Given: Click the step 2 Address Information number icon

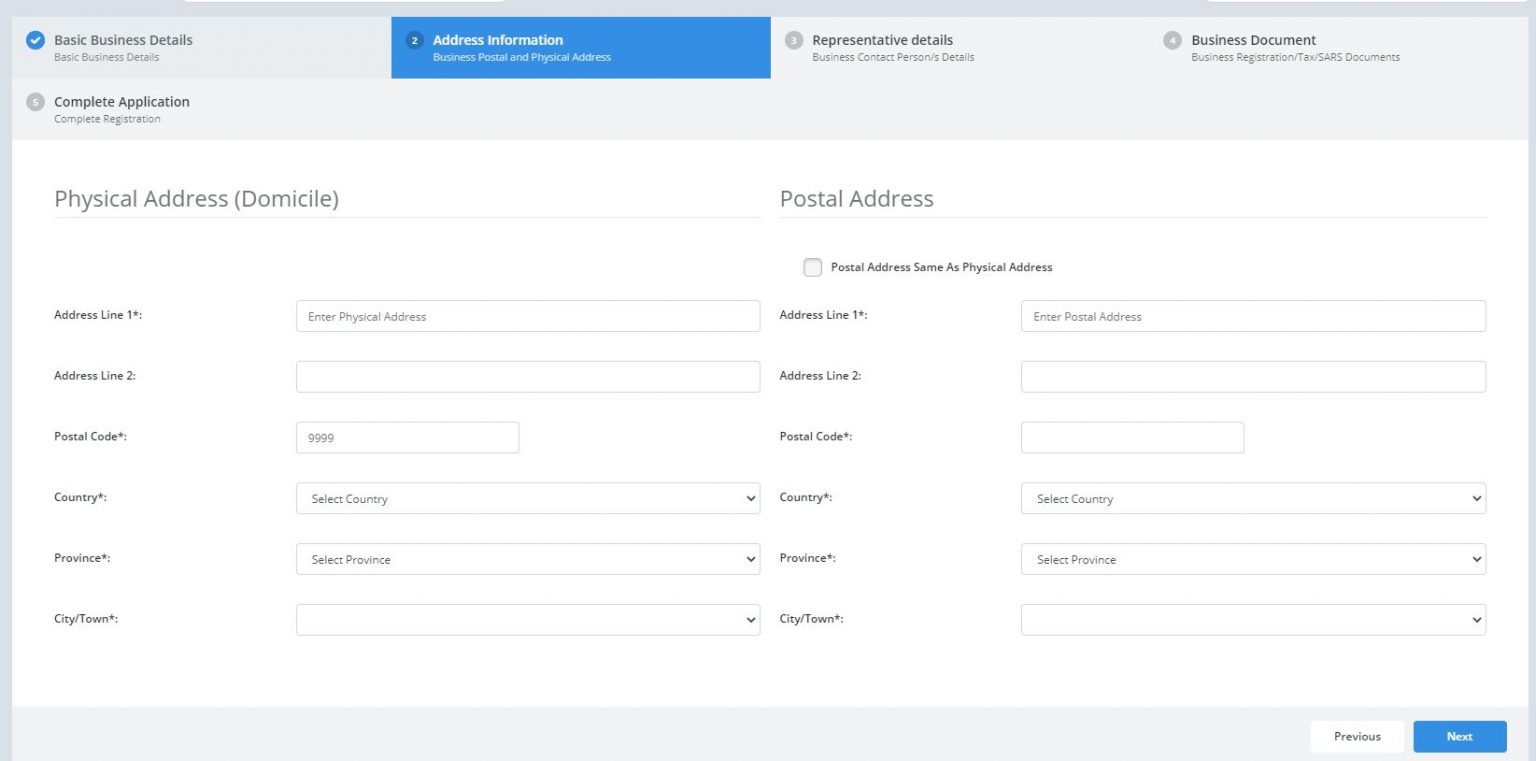Looking at the screenshot, I should coord(414,41).
